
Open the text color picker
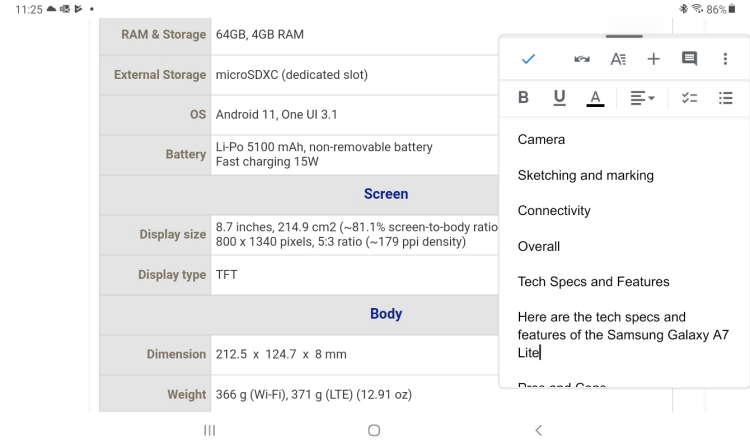point(595,98)
